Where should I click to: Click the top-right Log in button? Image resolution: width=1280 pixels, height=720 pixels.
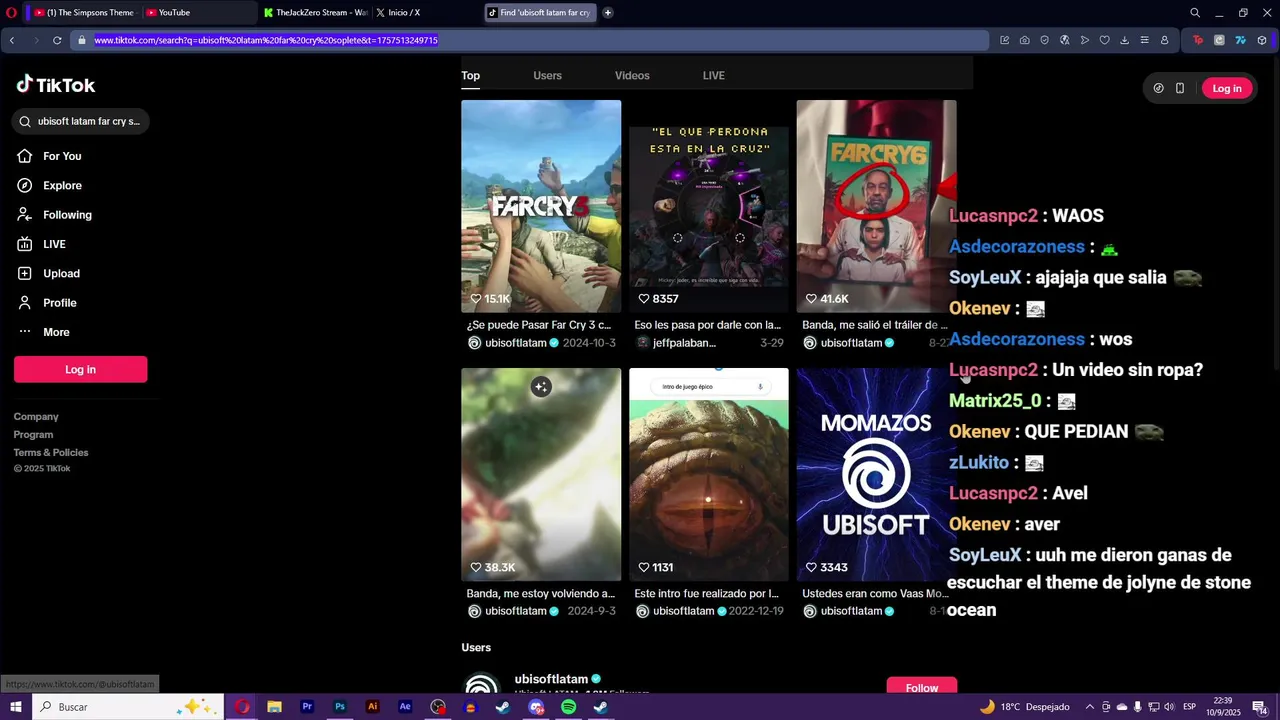1227,88
